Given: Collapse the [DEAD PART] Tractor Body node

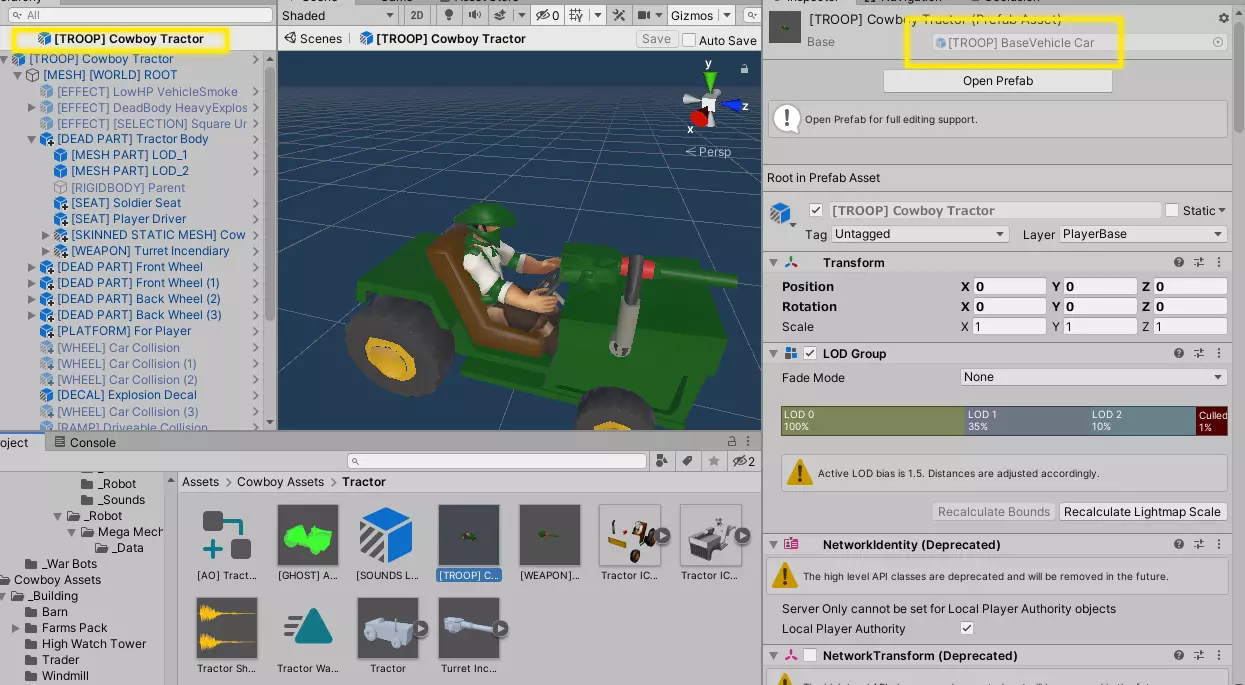Looking at the screenshot, I should (32, 139).
